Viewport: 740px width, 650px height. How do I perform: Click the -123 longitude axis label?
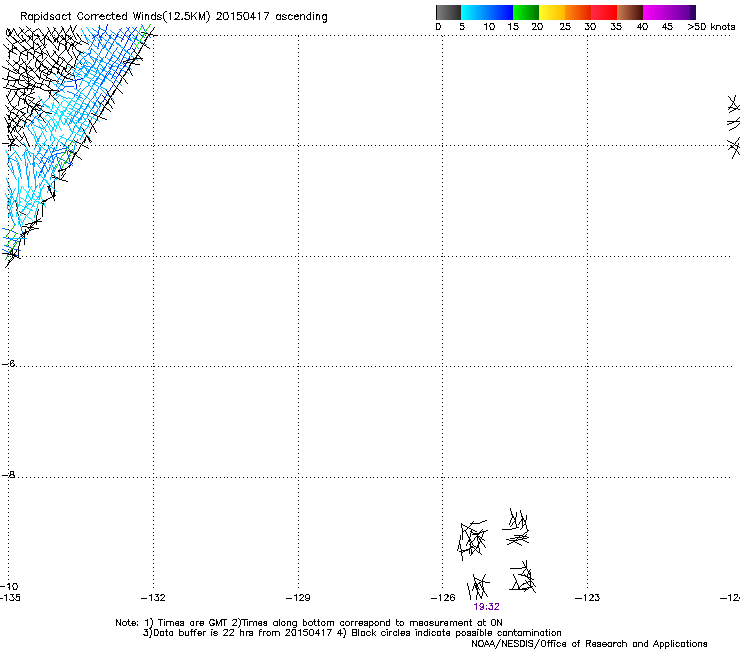(x=588, y=598)
